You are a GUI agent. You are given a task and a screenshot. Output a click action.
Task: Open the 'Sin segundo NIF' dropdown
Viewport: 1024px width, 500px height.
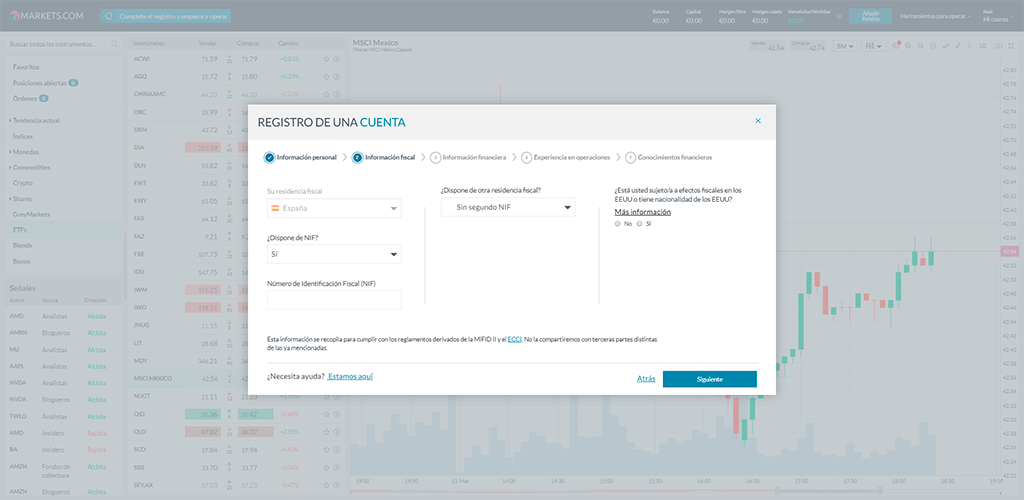(508, 207)
